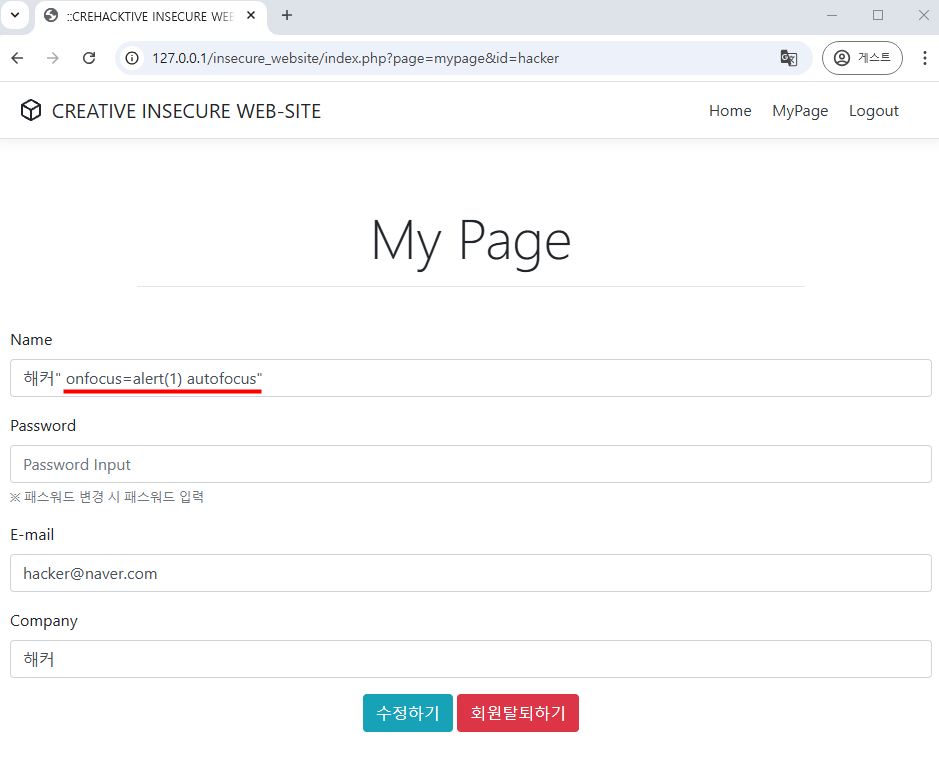939x758 pixels.
Task: Go to Home nav link
Action: coord(730,111)
